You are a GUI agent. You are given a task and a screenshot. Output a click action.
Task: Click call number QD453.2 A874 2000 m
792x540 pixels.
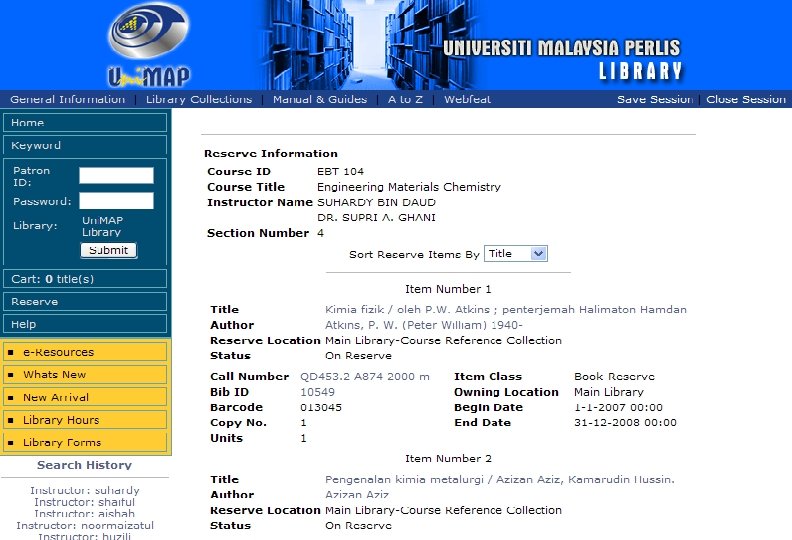(365, 377)
